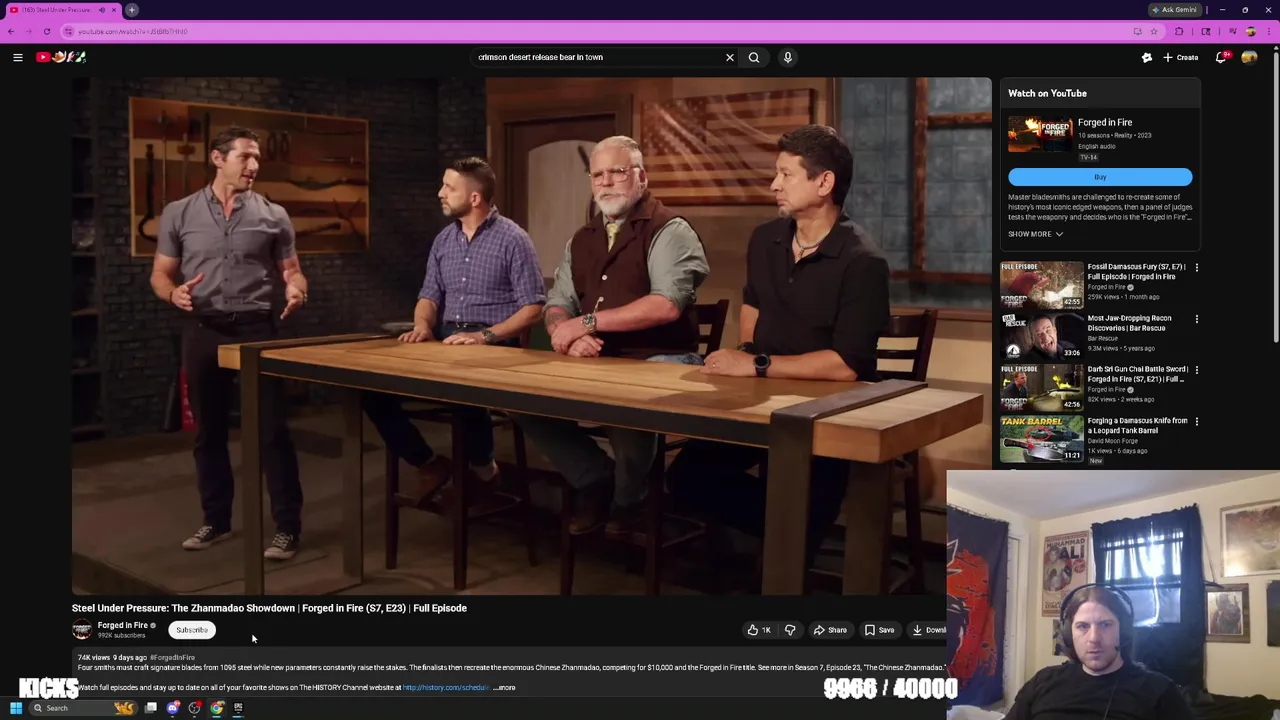Download the video
Image resolution: width=1280 pixels, height=720 pixels.
pyautogui.click(x=928, y=630)
